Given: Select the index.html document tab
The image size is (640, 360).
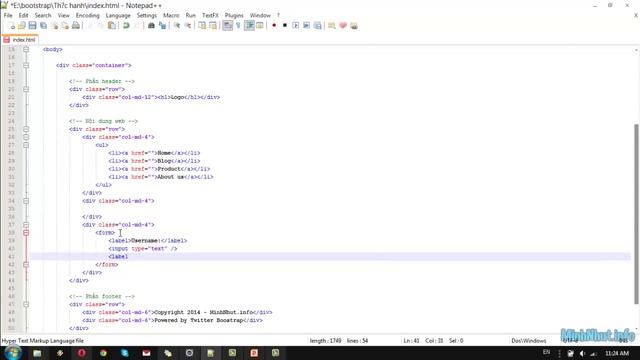Looking at the screenshot, I should [20, 40].
